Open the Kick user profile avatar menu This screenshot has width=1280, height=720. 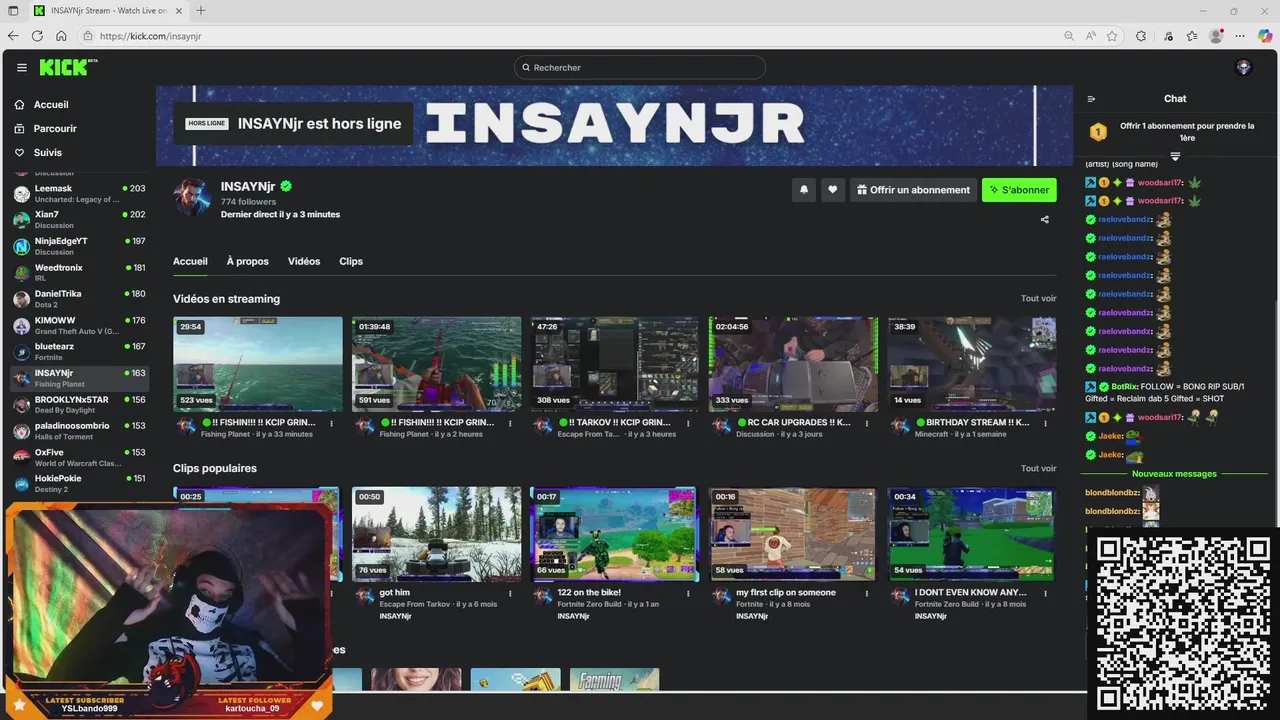coord(1244,67)
